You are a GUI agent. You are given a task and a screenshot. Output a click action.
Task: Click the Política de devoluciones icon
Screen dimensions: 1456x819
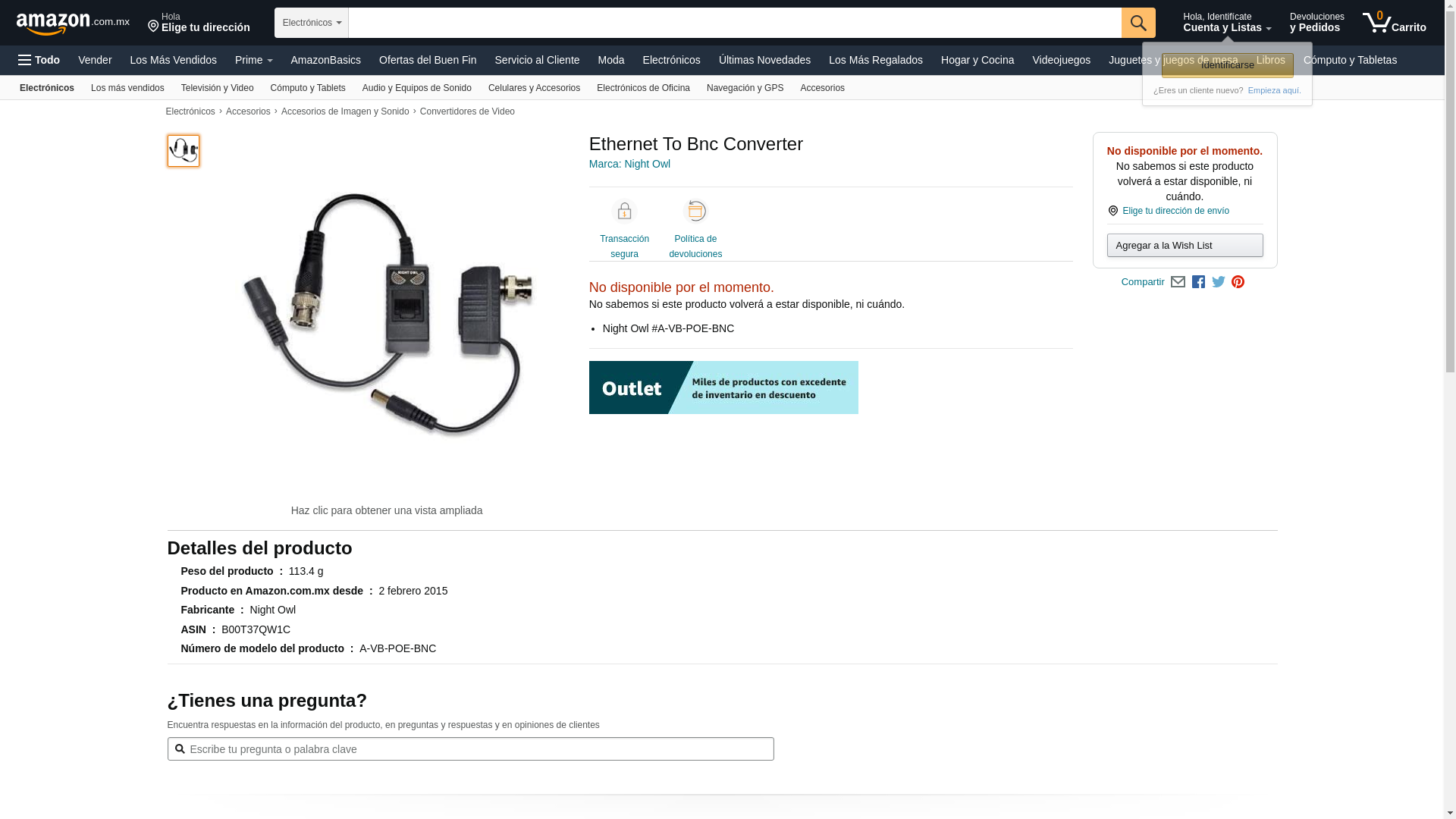[695, 211]
